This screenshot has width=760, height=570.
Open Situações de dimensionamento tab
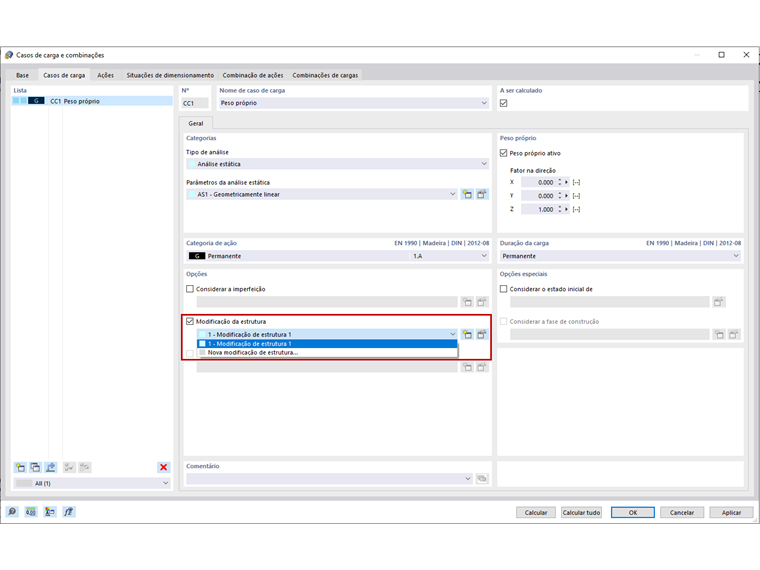click(x=170, y=75)
